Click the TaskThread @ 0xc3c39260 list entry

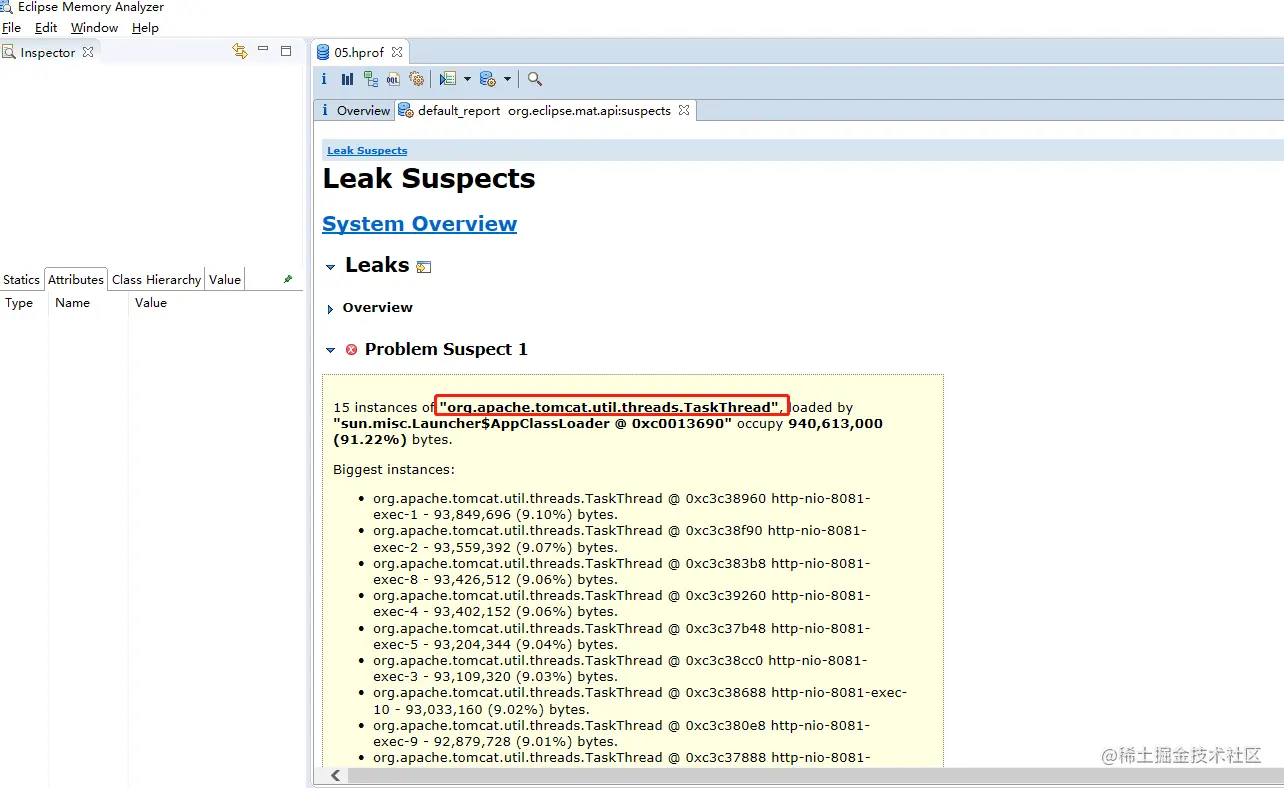pos(622,603)
